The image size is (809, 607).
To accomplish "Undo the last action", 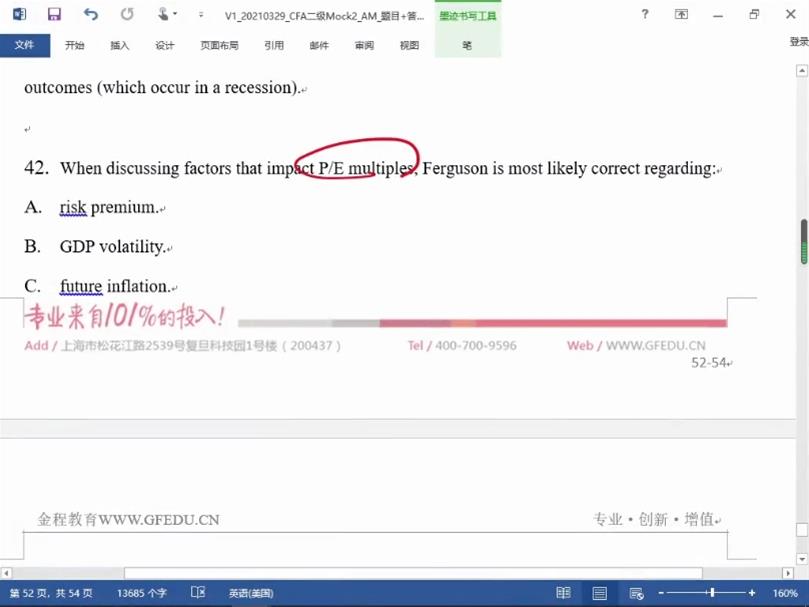I will coord(91,15).
